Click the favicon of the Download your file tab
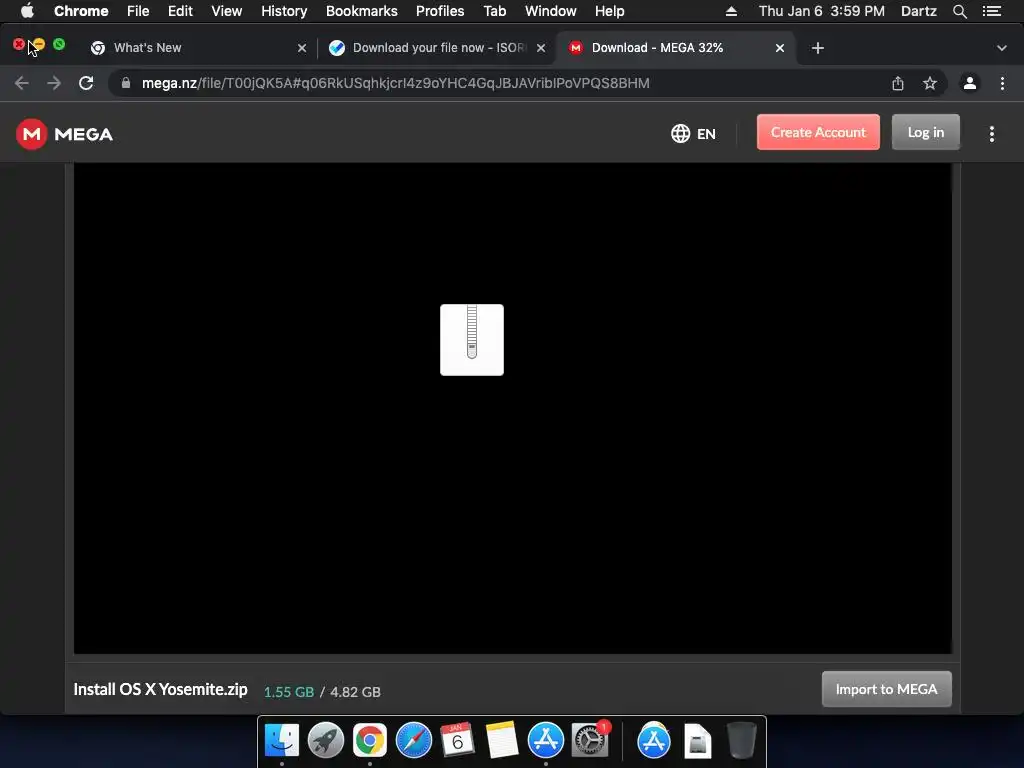The image size is (1024, 768). (337, 48)
